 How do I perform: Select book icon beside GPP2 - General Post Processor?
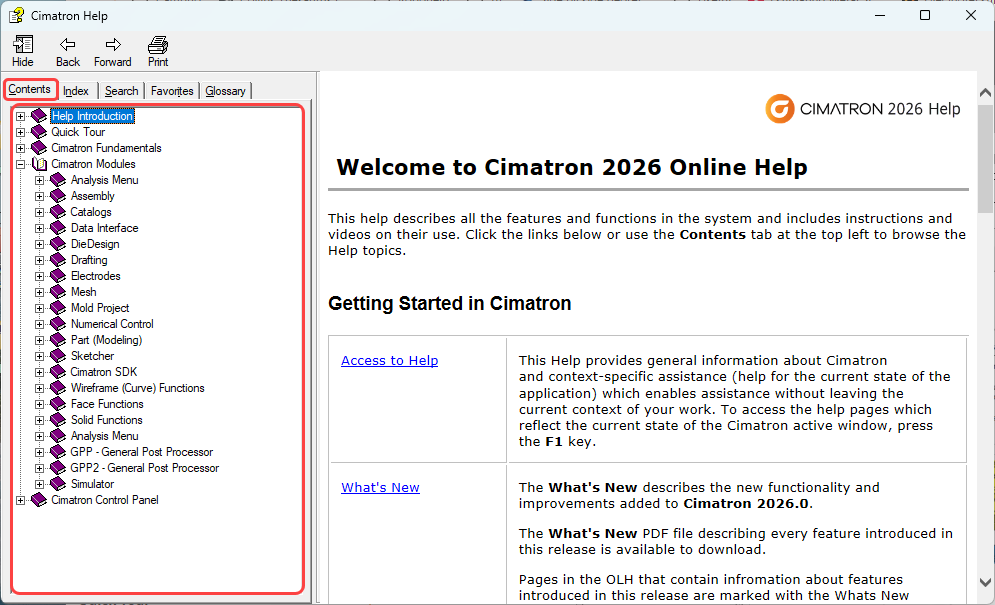(x=58, y=468)
